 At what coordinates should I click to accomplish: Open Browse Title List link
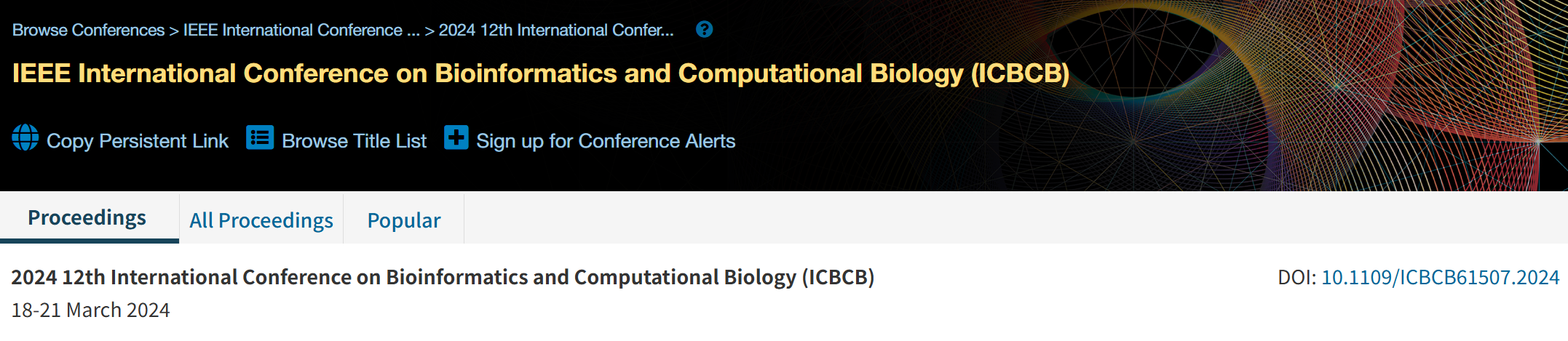tap(354, 141)
